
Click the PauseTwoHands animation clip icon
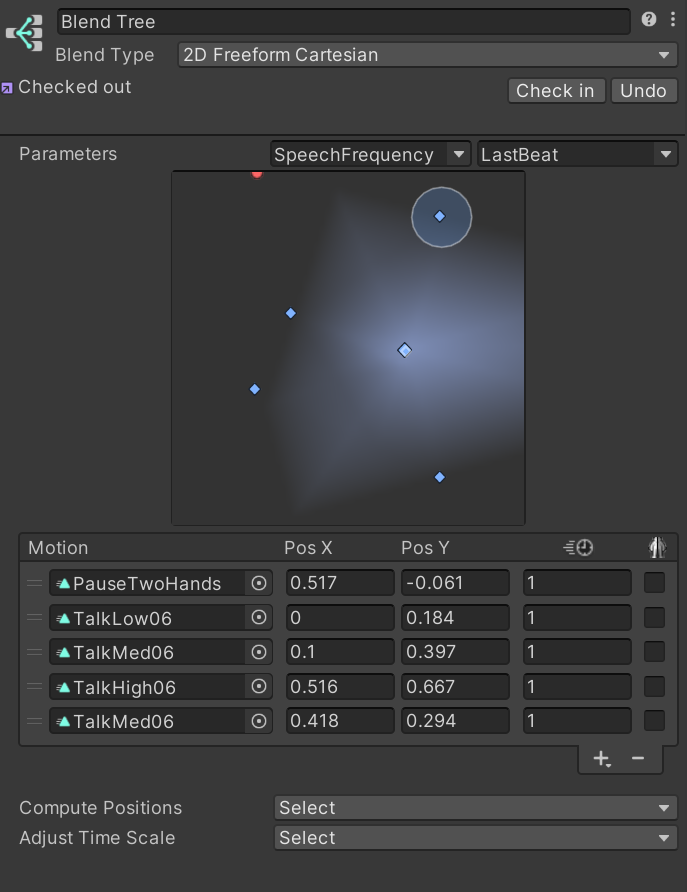(x=63, y=583)
